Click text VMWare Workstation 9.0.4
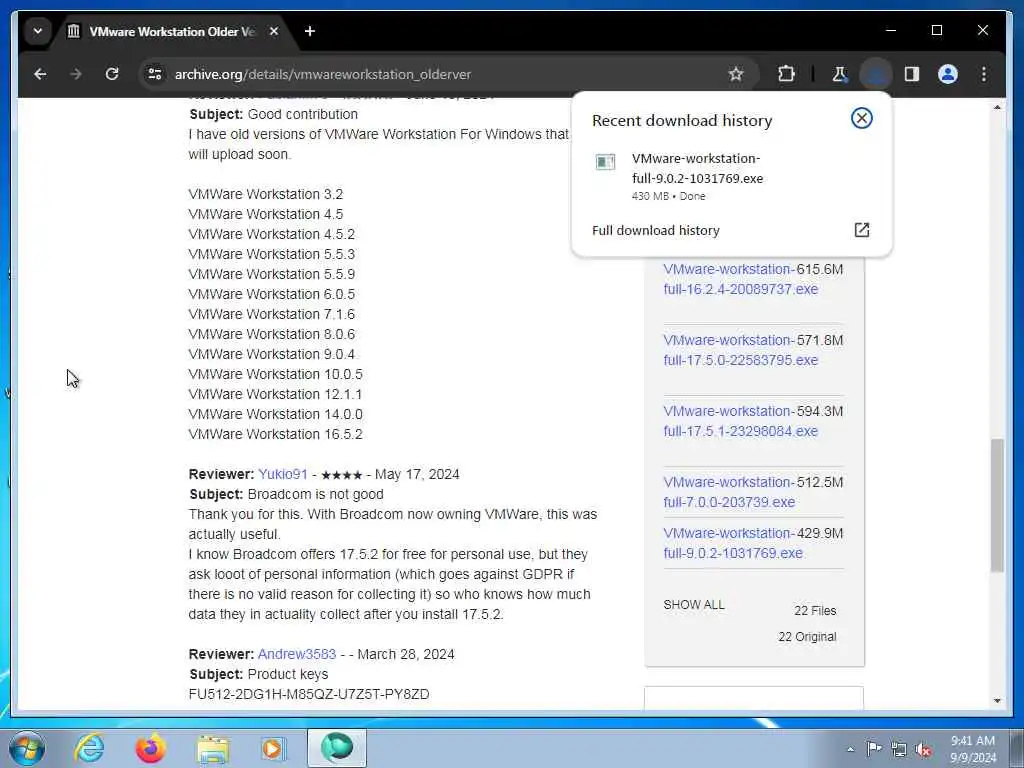The height and width of the screenshot is (768, 1024). pyautogui.click(x=272, y=354)
